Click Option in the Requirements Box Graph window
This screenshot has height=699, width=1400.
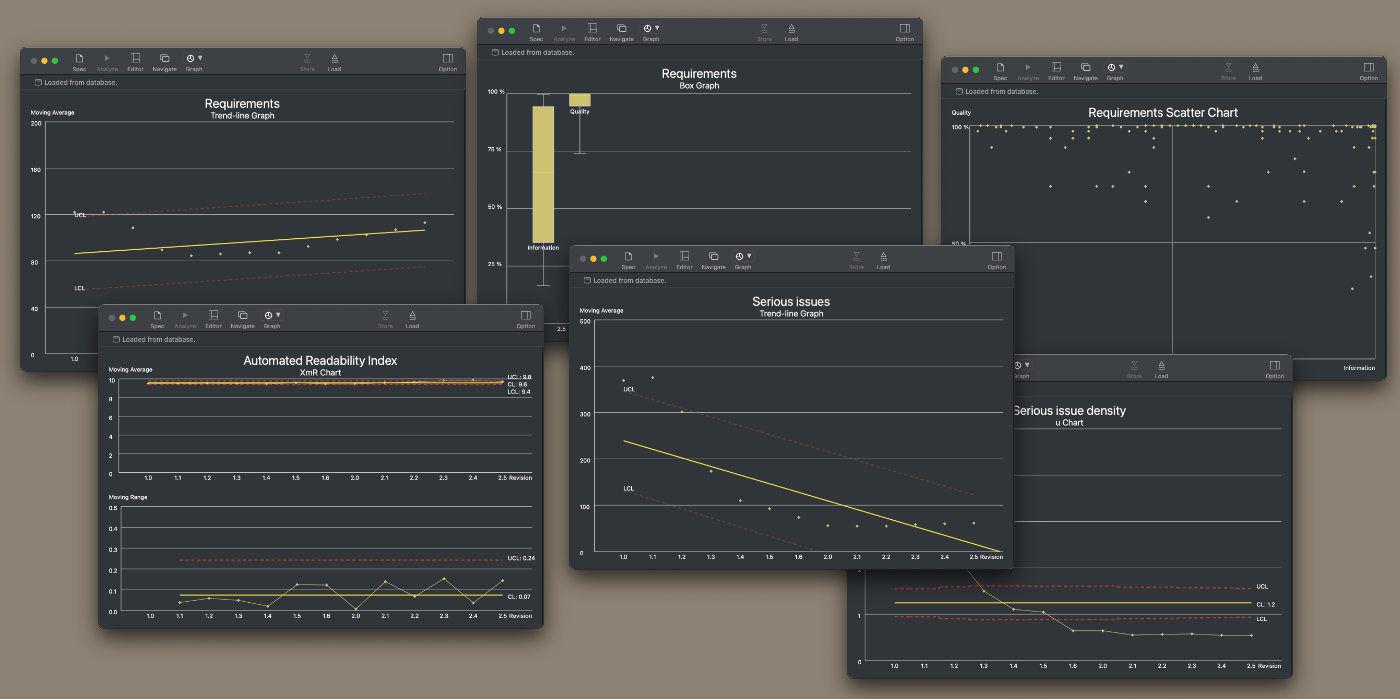[904, 32]
